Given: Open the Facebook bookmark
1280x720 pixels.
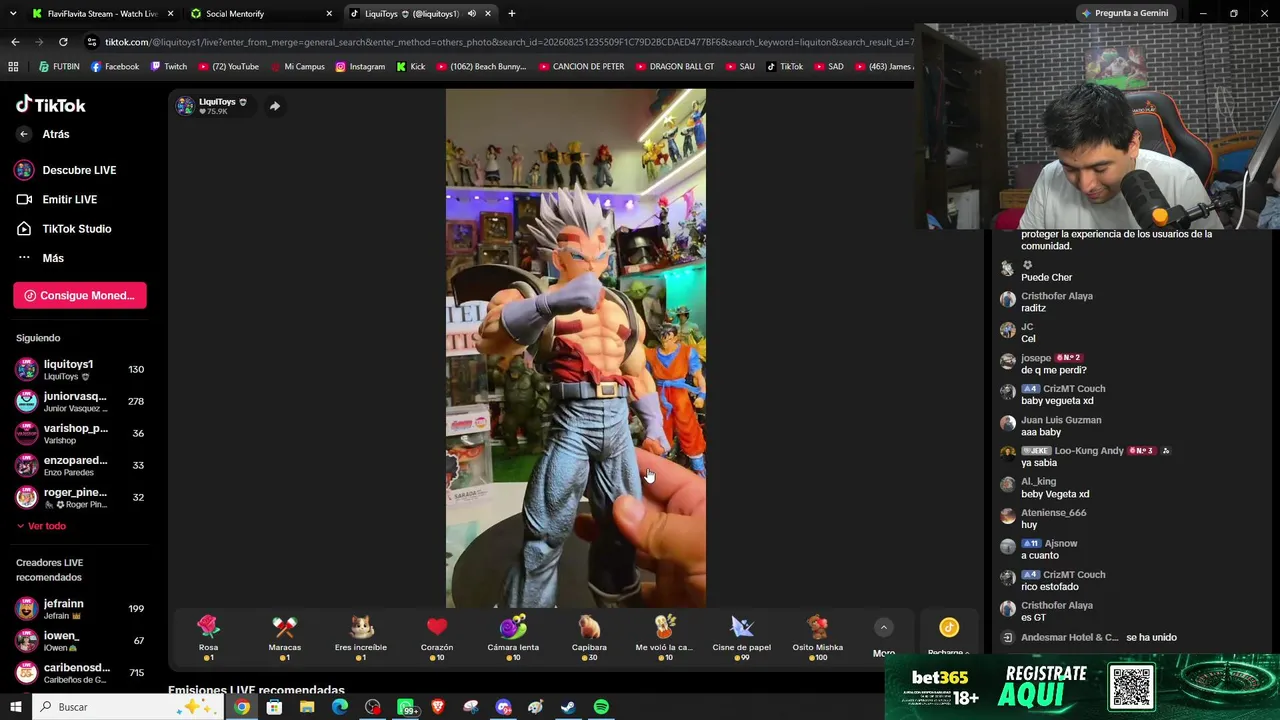Looking at the screenshot, I should click(x=115, y=67).
